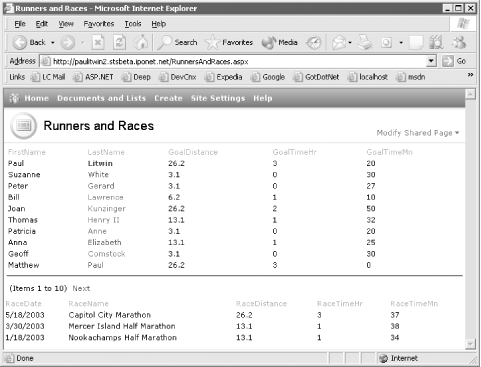
Task: Open the address bar dropdown list
Action: [431, 61]
